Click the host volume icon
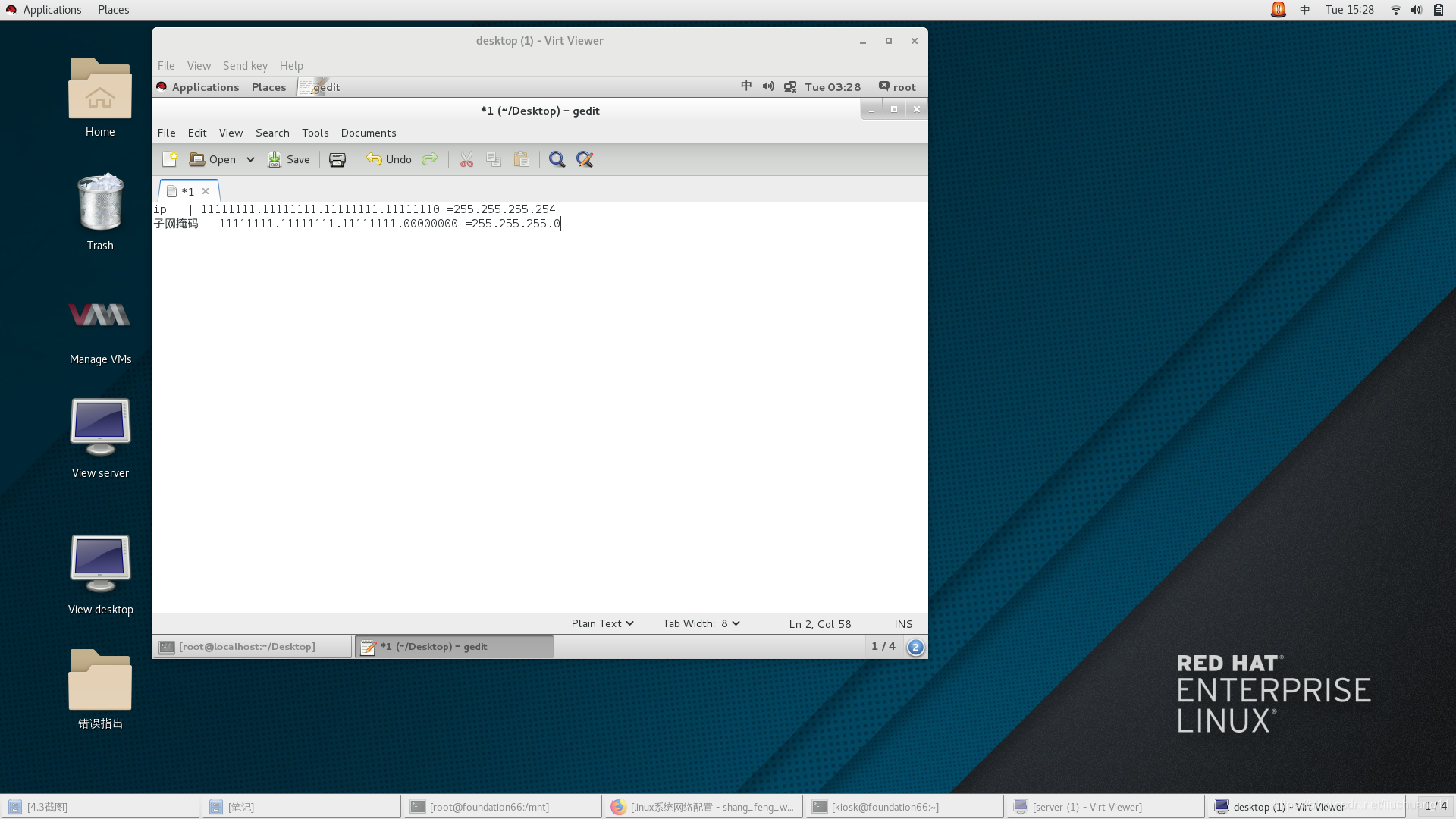 click(1416, 10)
